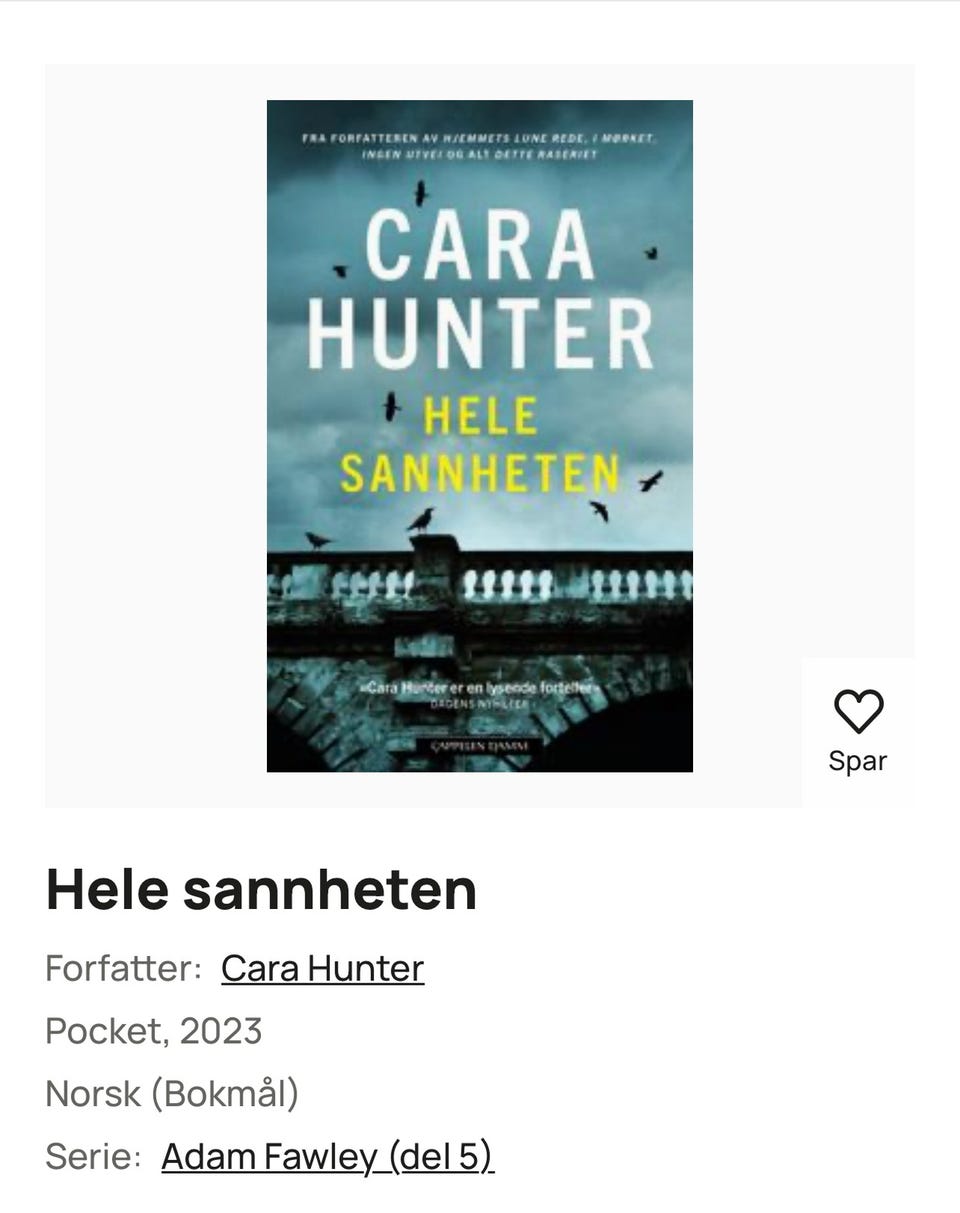Viewport: 960px width, 1213px height.
Task: Click the crow perched on the balustrade
Action: coord(421,520)
